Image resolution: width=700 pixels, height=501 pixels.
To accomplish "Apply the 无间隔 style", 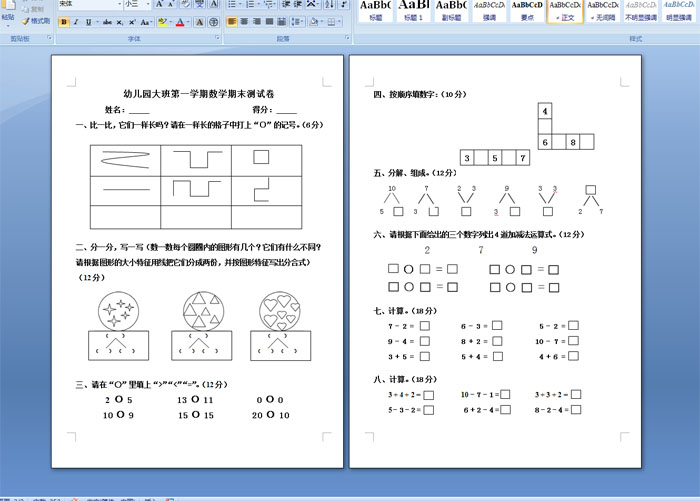I will pos(603,11).
